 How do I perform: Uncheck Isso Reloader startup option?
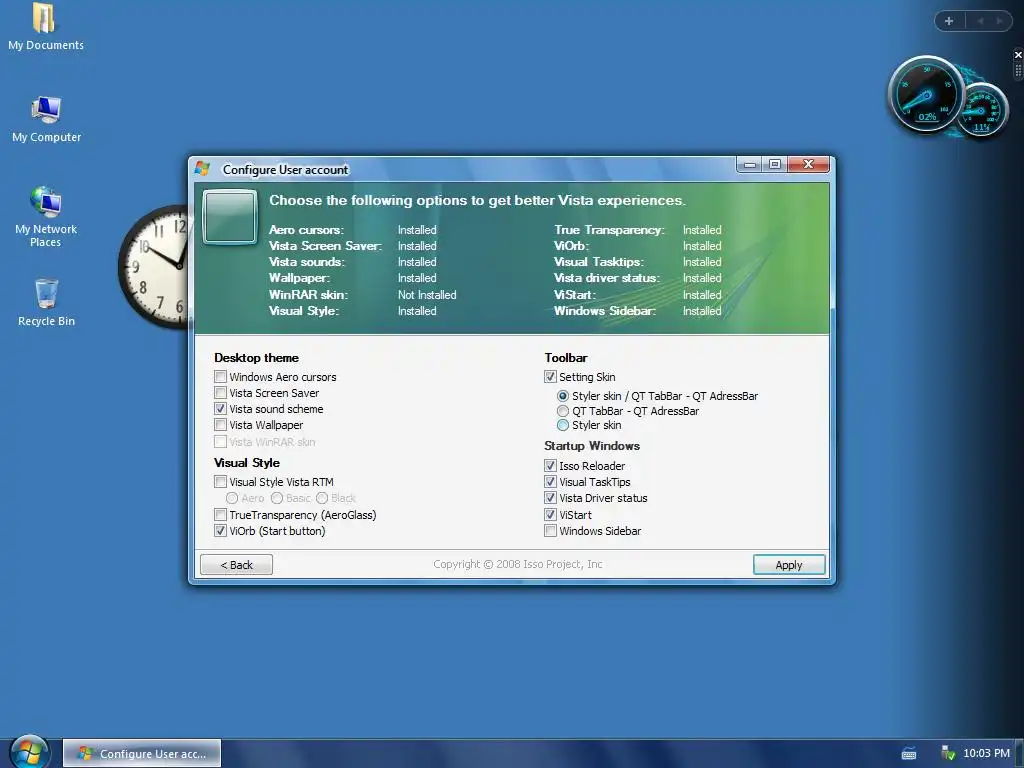[x=550, y=466]
